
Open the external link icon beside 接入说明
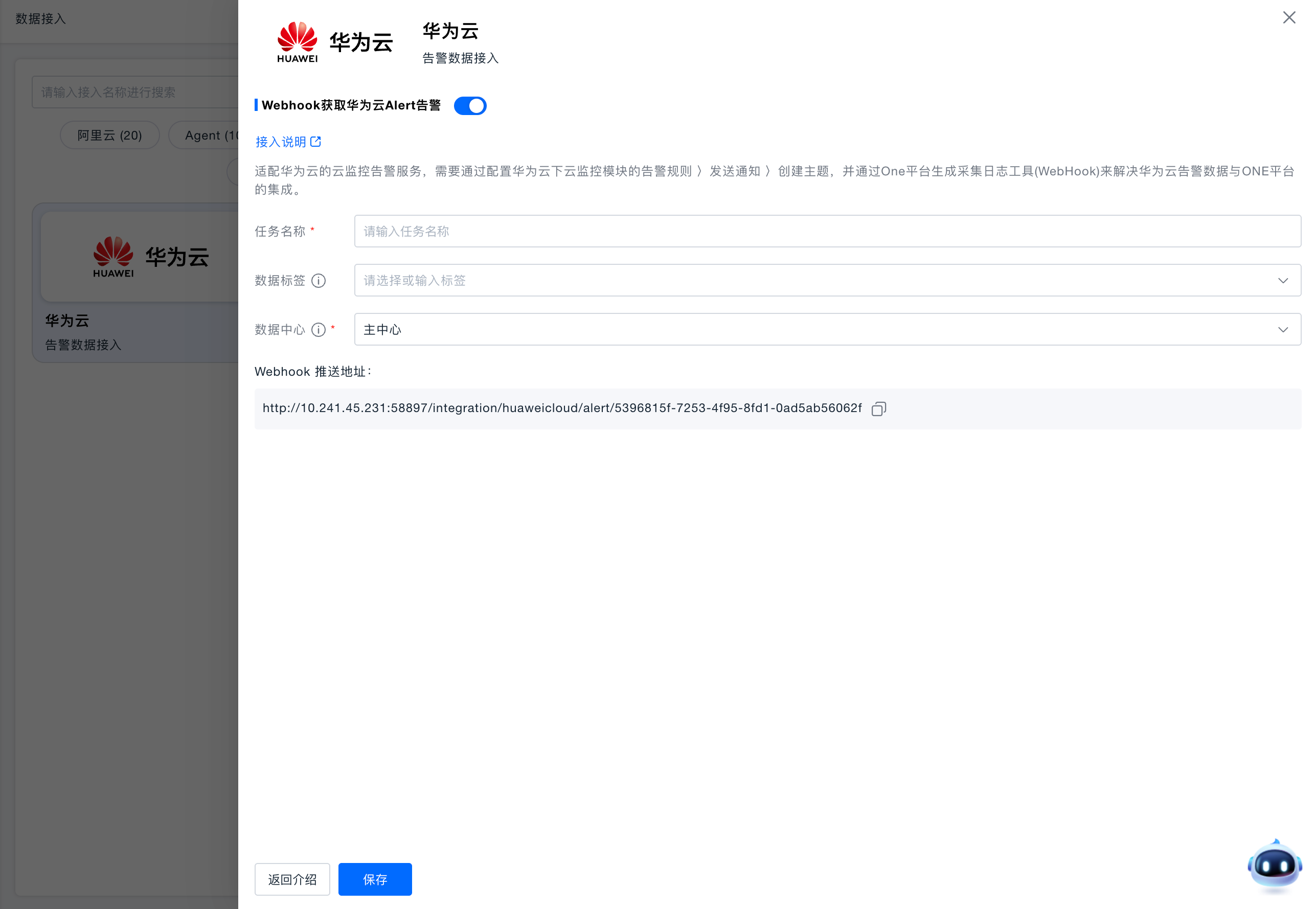coord(316,141)
